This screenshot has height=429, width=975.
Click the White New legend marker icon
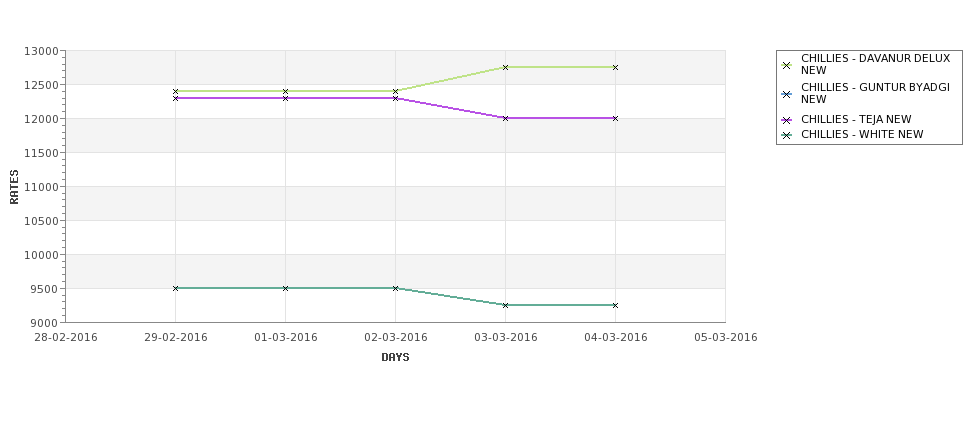click(787, 136)
